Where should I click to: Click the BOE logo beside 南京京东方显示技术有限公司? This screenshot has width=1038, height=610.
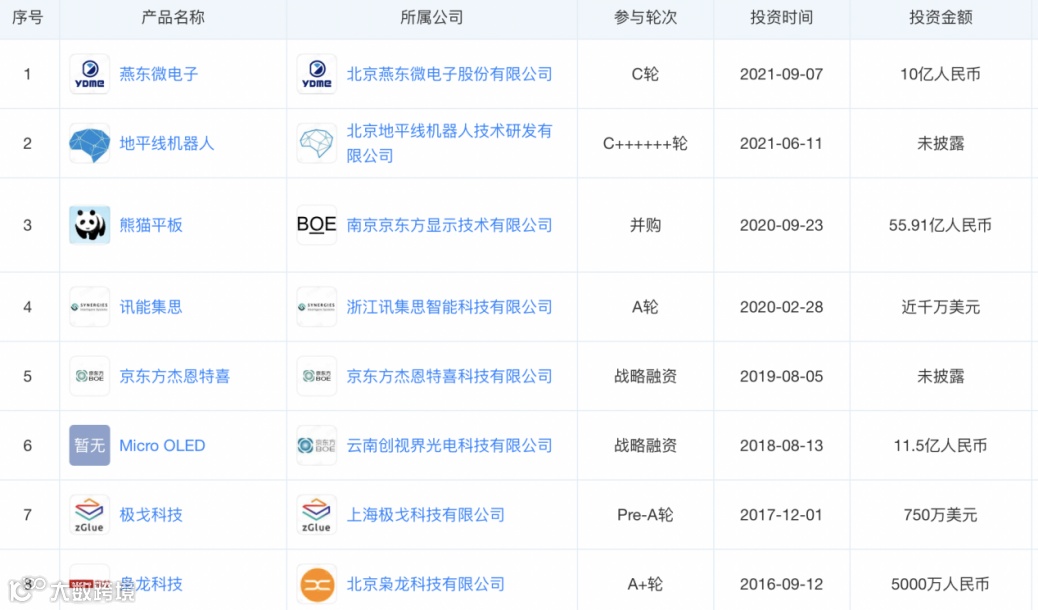point(316,225)
